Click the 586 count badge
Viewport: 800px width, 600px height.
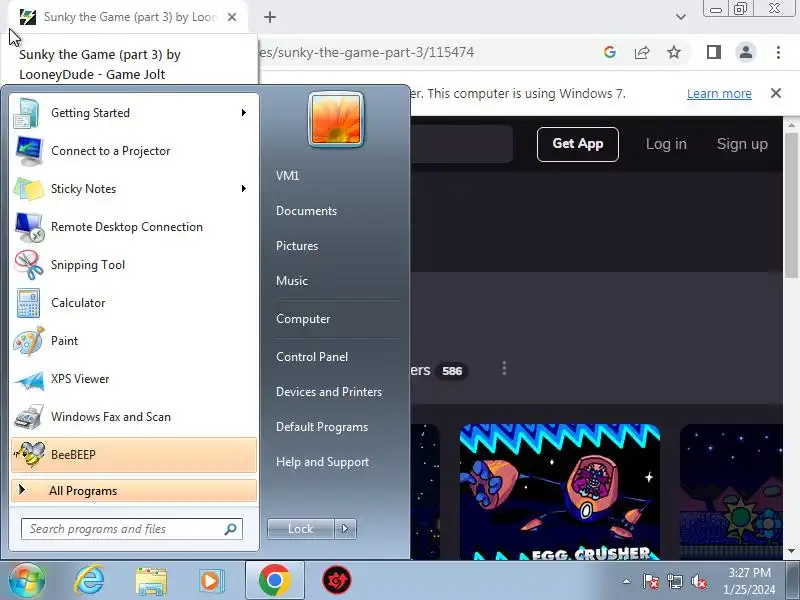(x=452, y=371)
